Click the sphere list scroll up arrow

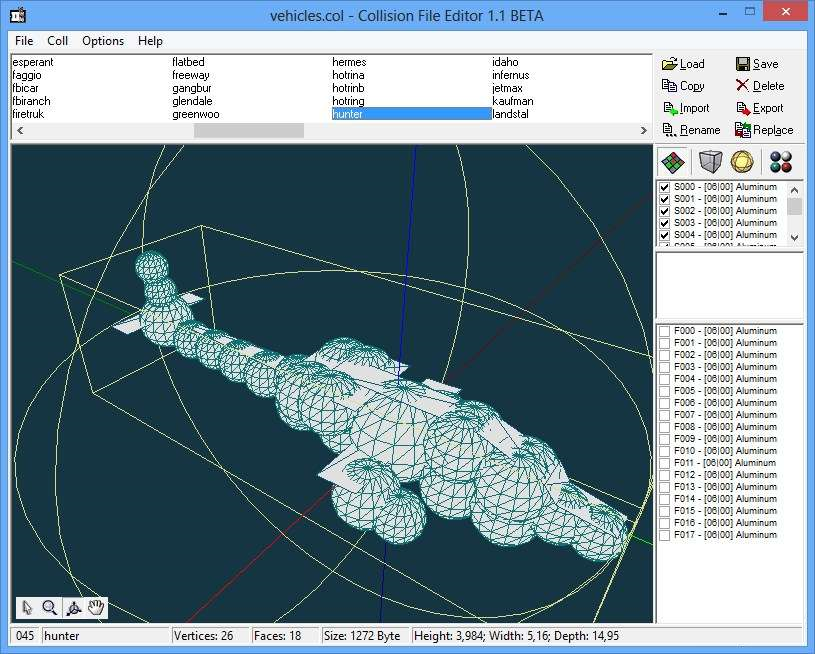(794, 190)
